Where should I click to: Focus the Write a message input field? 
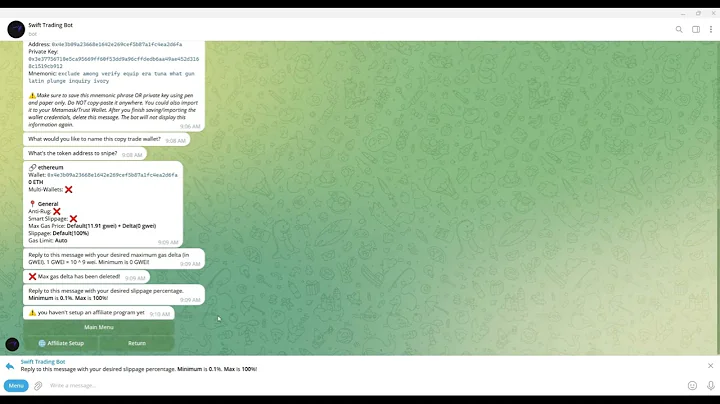[x=363, y=386]
